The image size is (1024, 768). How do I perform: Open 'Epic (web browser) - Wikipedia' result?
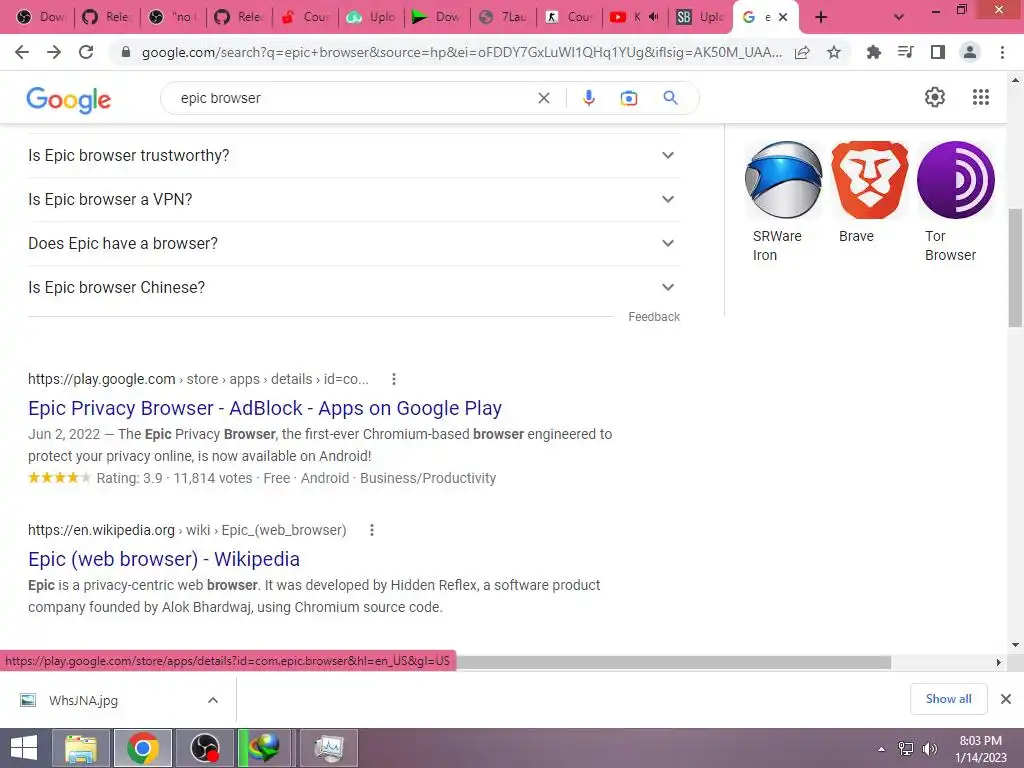pos(164,559)
